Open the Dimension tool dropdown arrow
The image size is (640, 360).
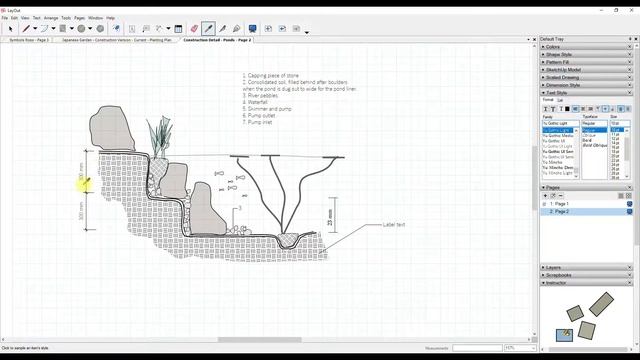pyautogui.click(x=168, y=29)
